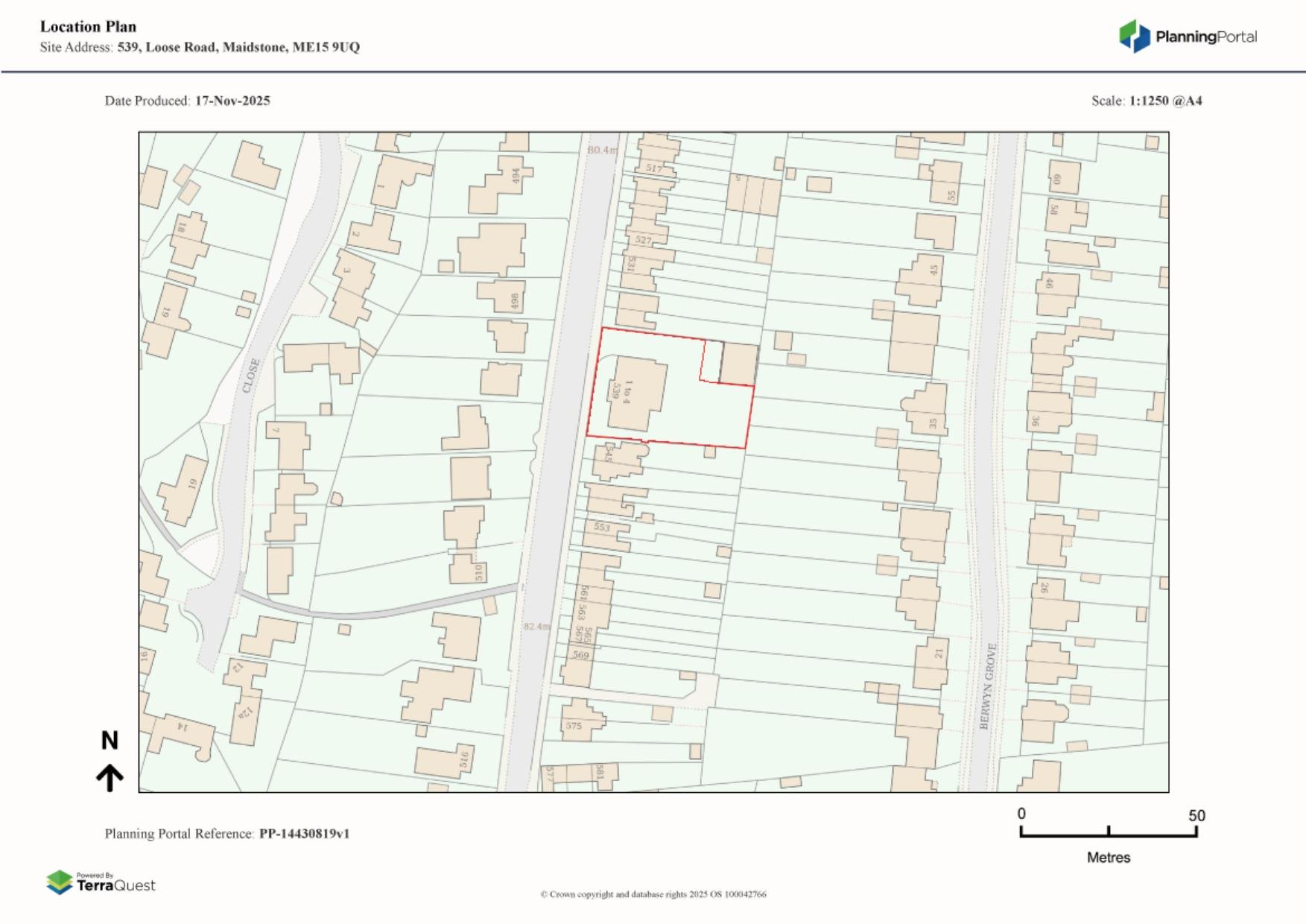Click the PlanningPortal logo icon
Image resolution: width=1306 pixels, height=924 pixels.
[1134, 37]
